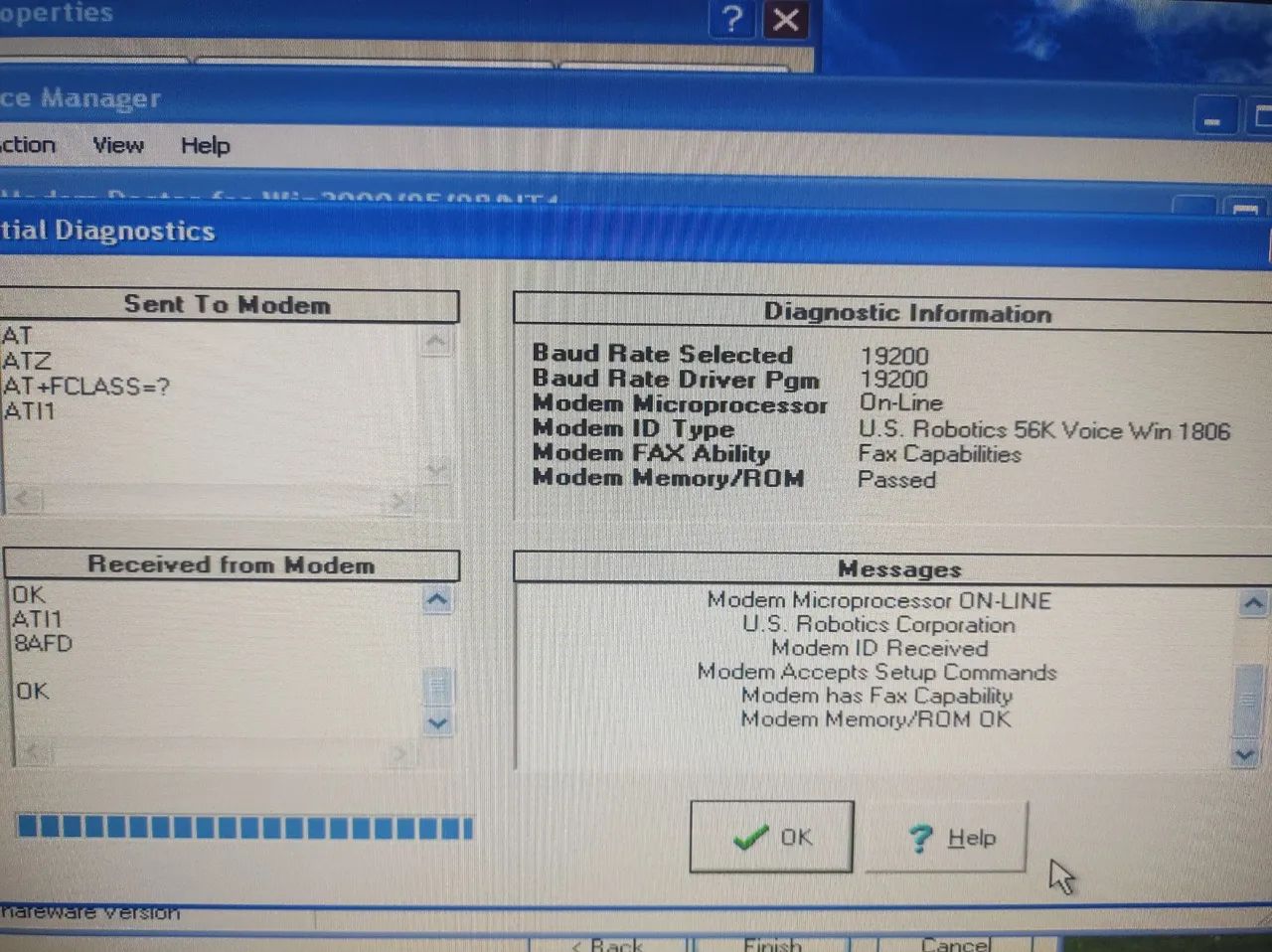Select message 'Modem Microprocessor ON-LINE'
Screen dimensions: 1272x952
point(878,600)
